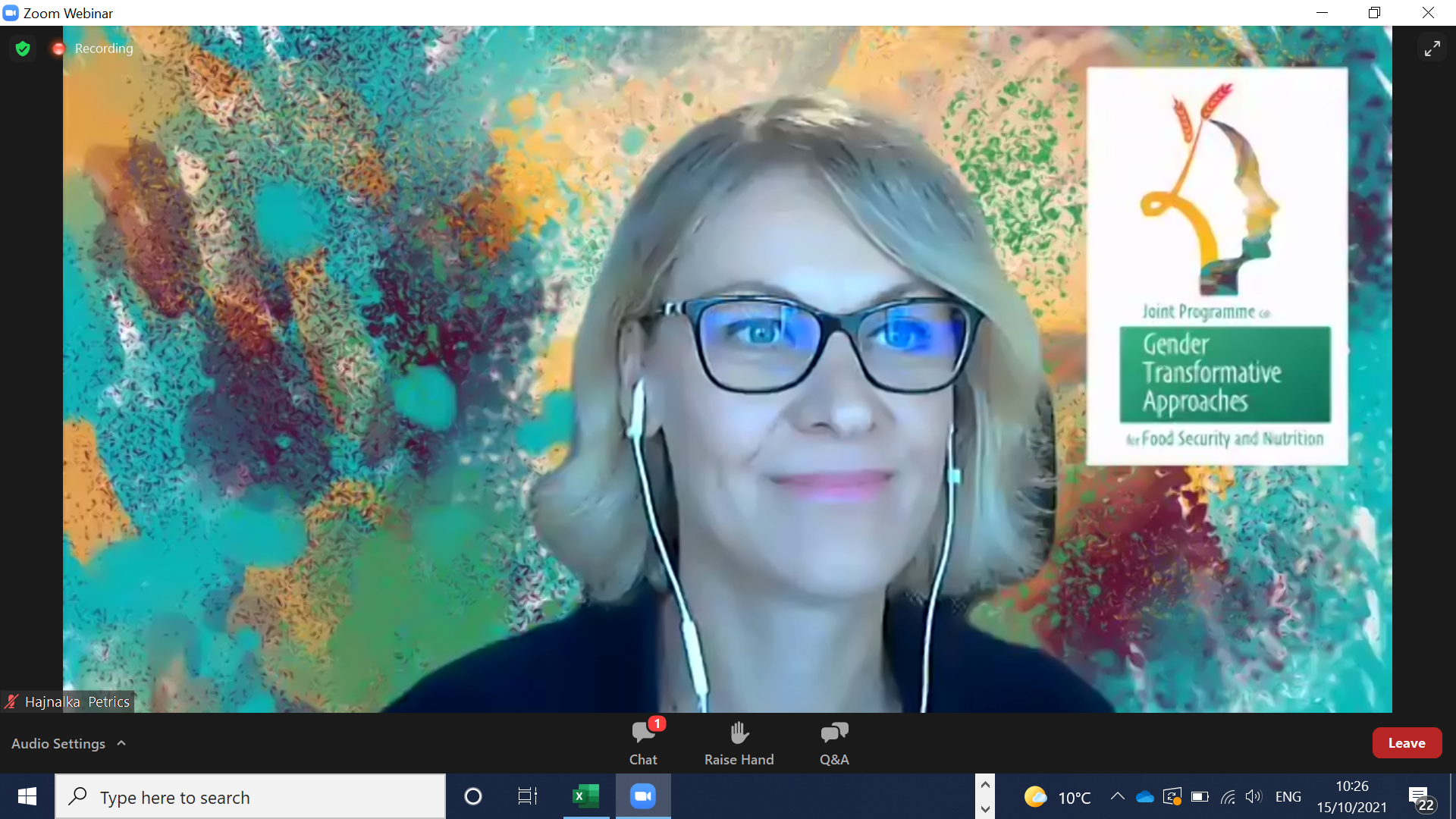Click the Hajnalka Petrics name label
Screen dimensions: 1456x819
coord(77,701)
